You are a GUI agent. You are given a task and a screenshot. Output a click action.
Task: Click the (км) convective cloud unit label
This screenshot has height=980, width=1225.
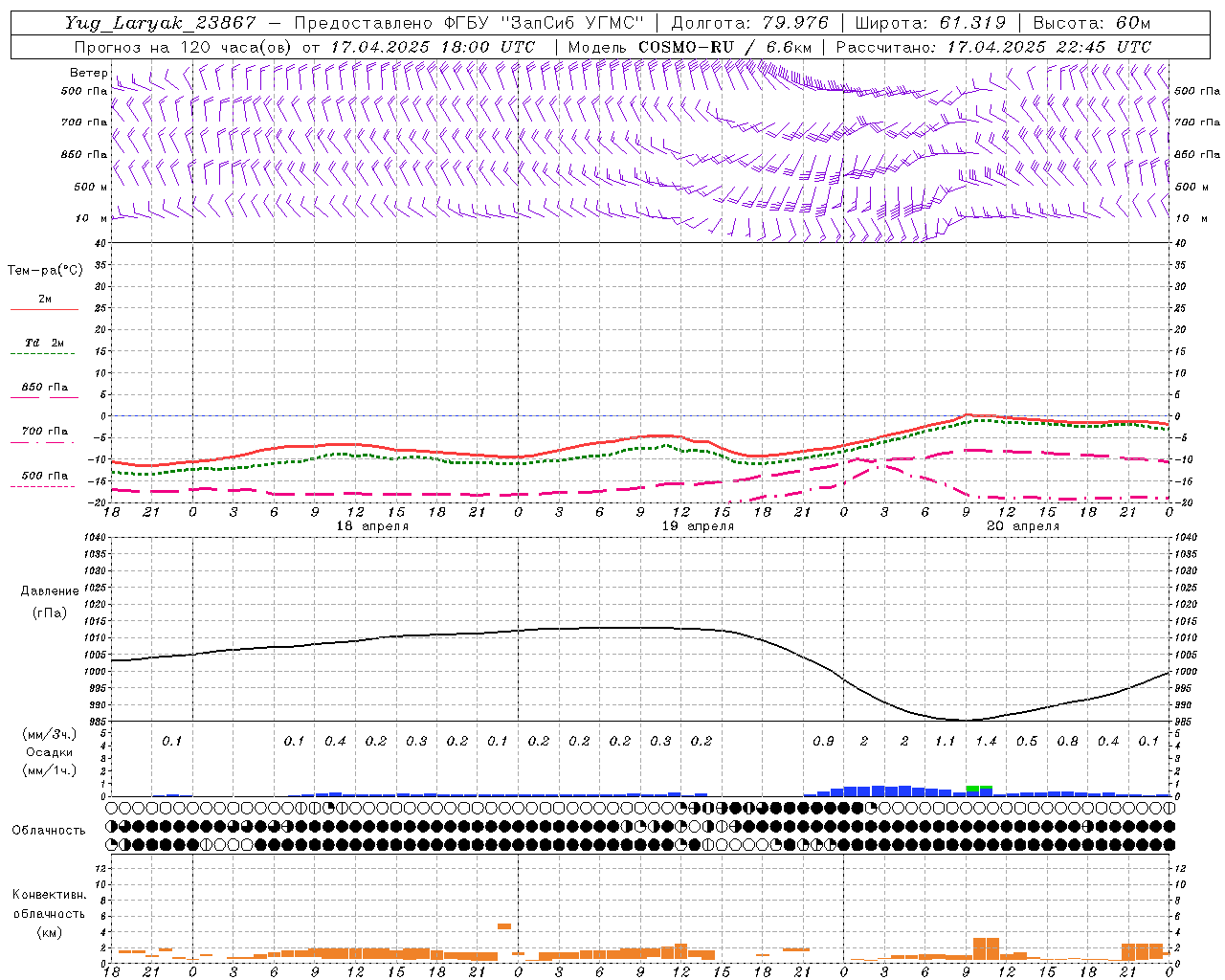click(x=49, y=932)
